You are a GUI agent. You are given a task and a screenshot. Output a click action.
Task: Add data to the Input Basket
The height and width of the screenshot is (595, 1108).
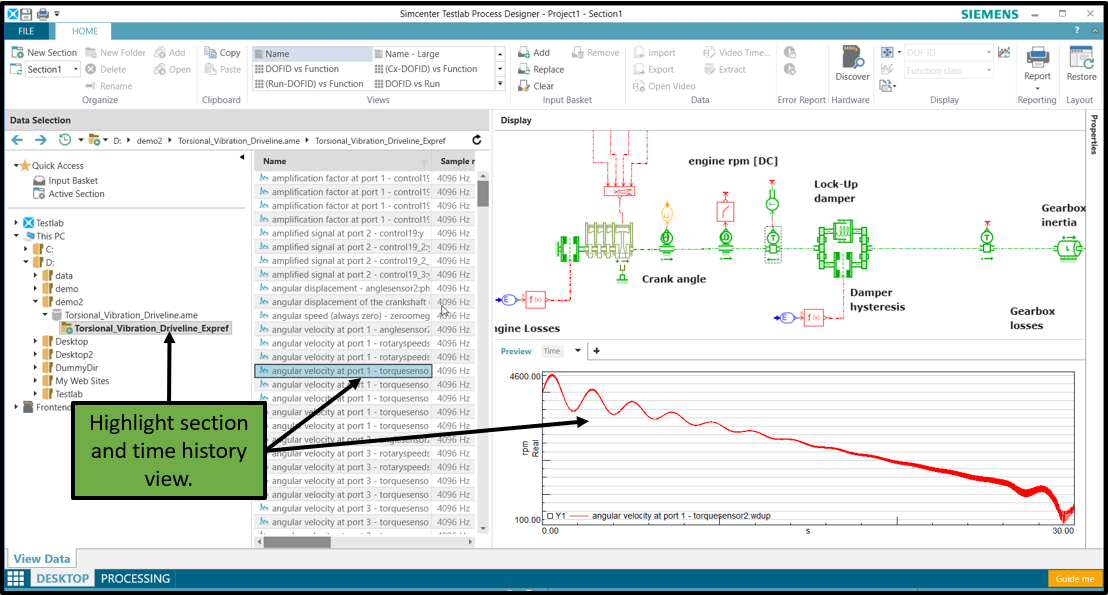534,52
